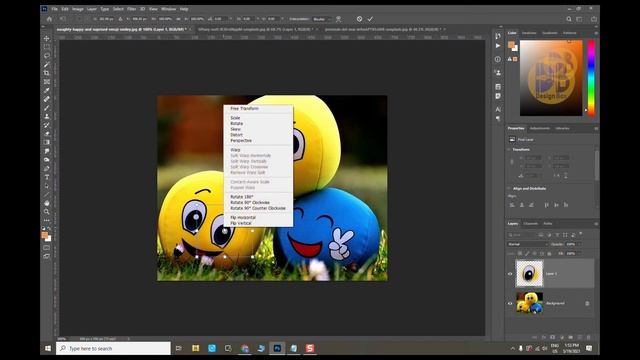
Task: Choose Warp in the context menu
Action: (235, 150)
